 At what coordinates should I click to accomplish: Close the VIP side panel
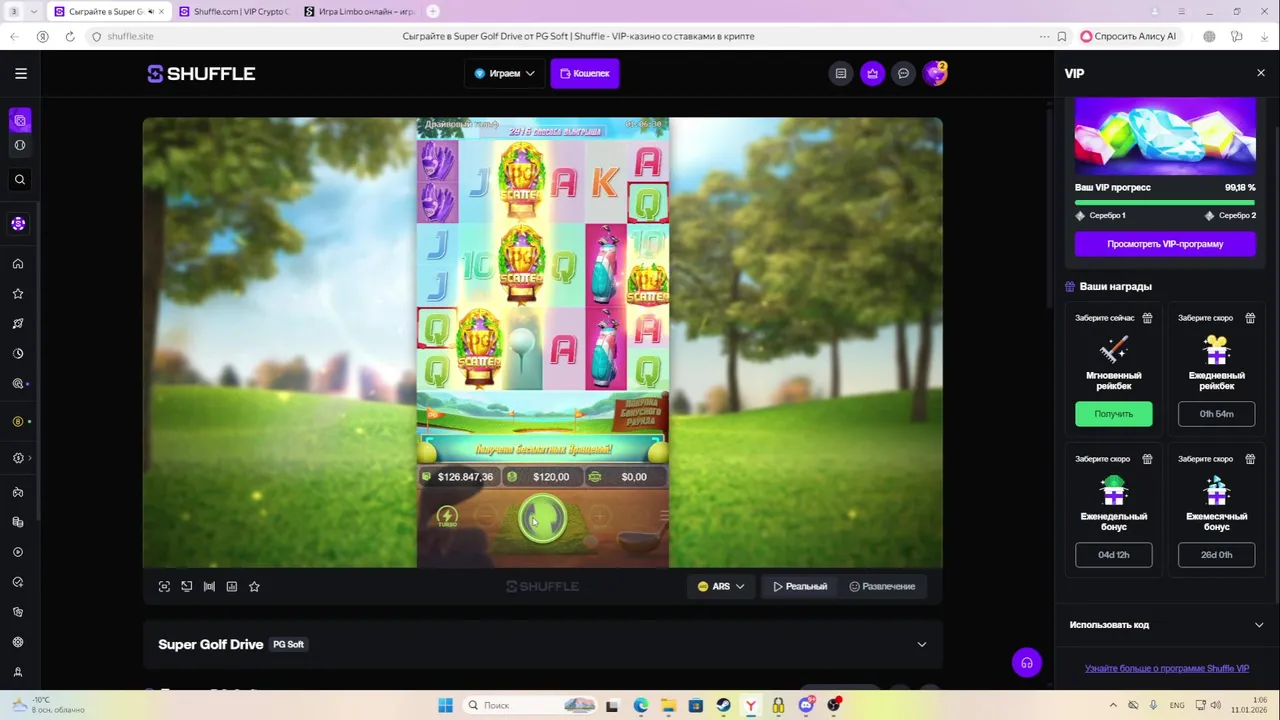[x=1260, y=73]
